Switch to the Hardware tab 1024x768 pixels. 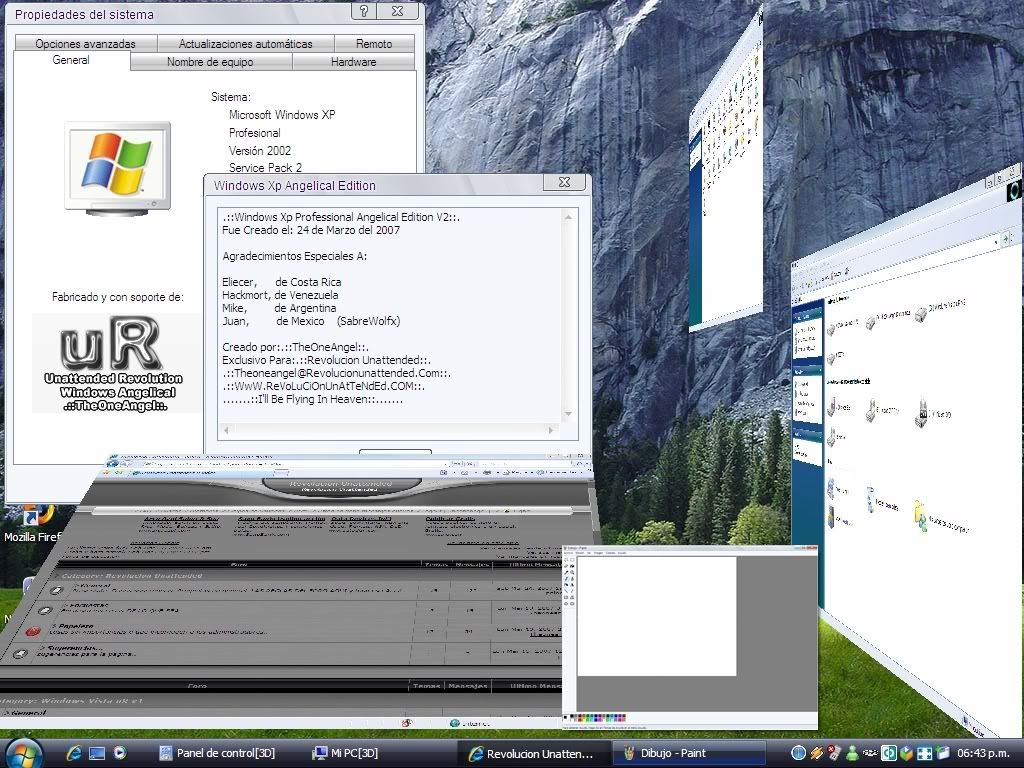[x=353, y=62]
